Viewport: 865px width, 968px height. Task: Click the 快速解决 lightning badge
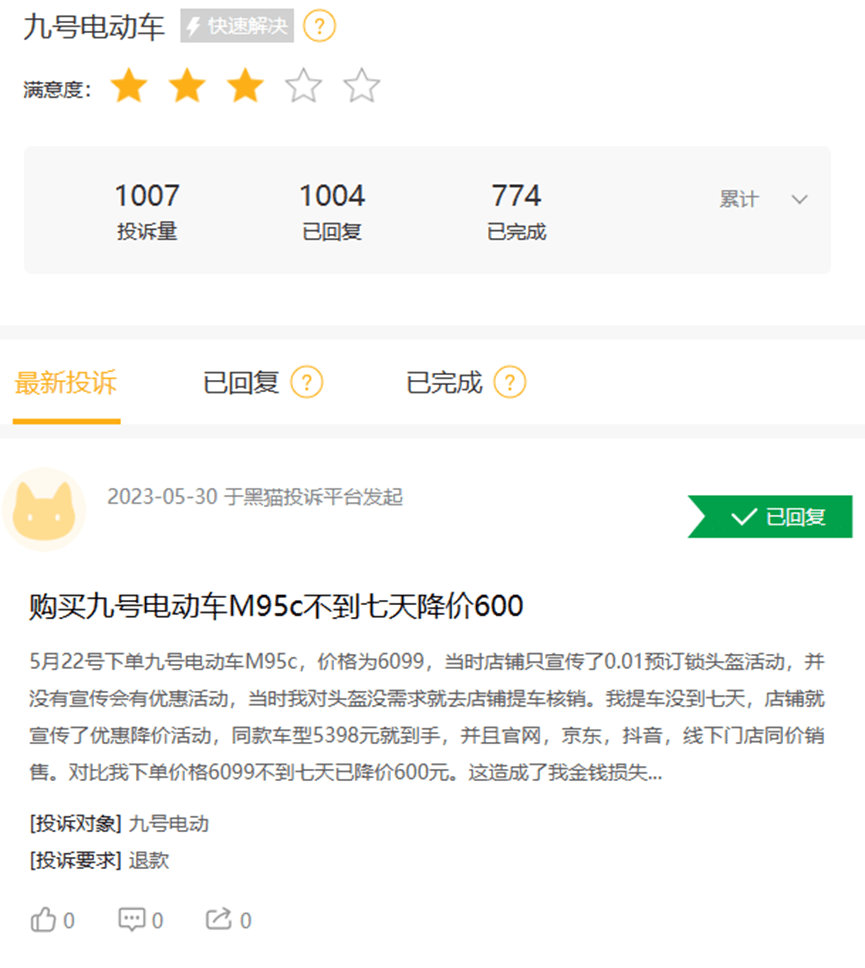[x=237, y=26]
